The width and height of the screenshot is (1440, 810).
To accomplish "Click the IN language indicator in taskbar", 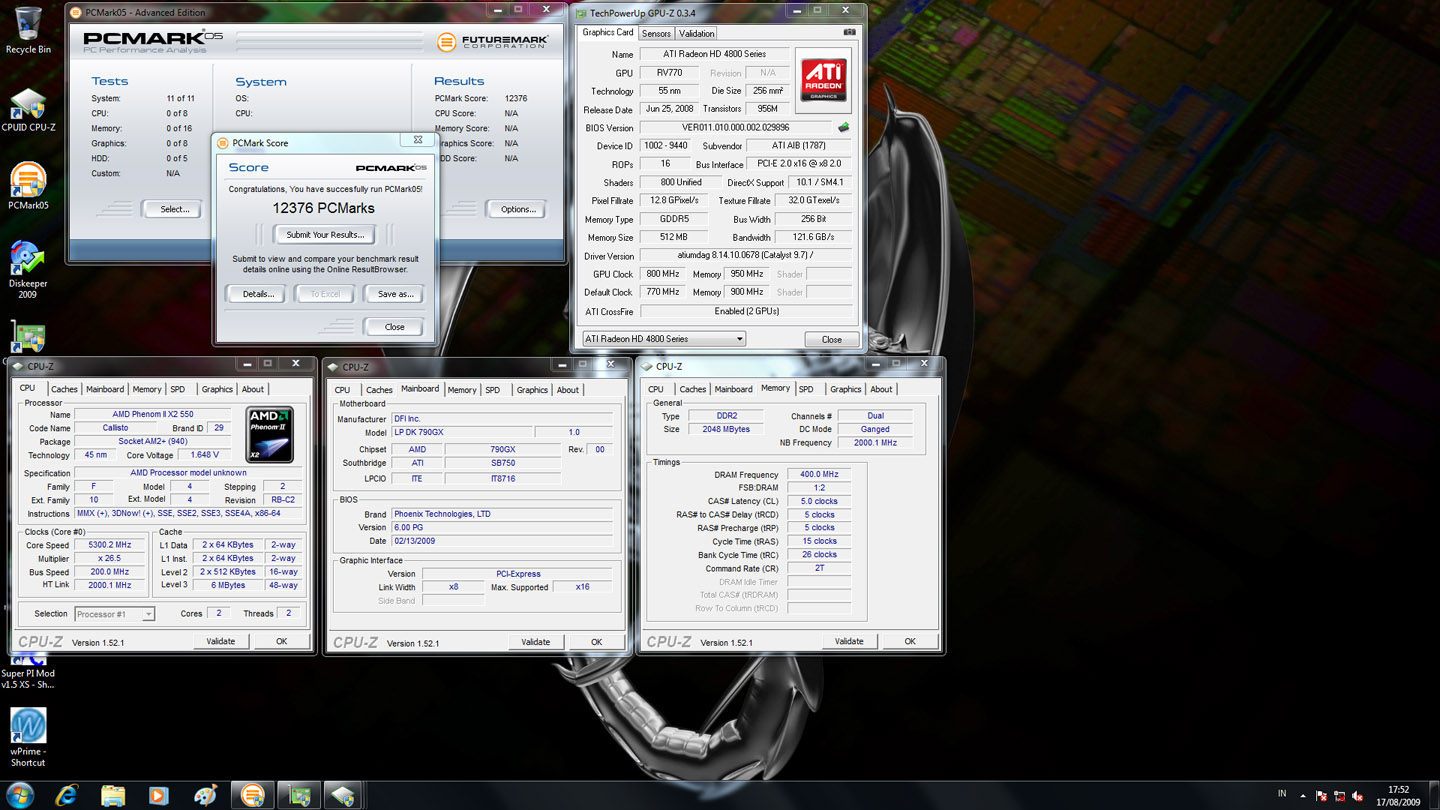I will pyautogui.click(x=1282, y=793).
